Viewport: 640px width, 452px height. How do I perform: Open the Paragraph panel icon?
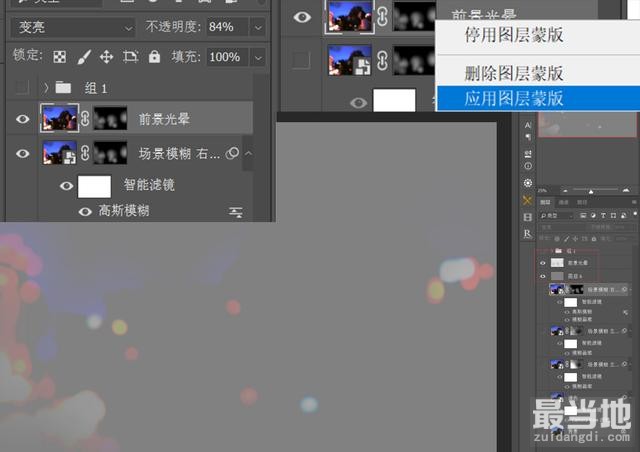point(528,137)
